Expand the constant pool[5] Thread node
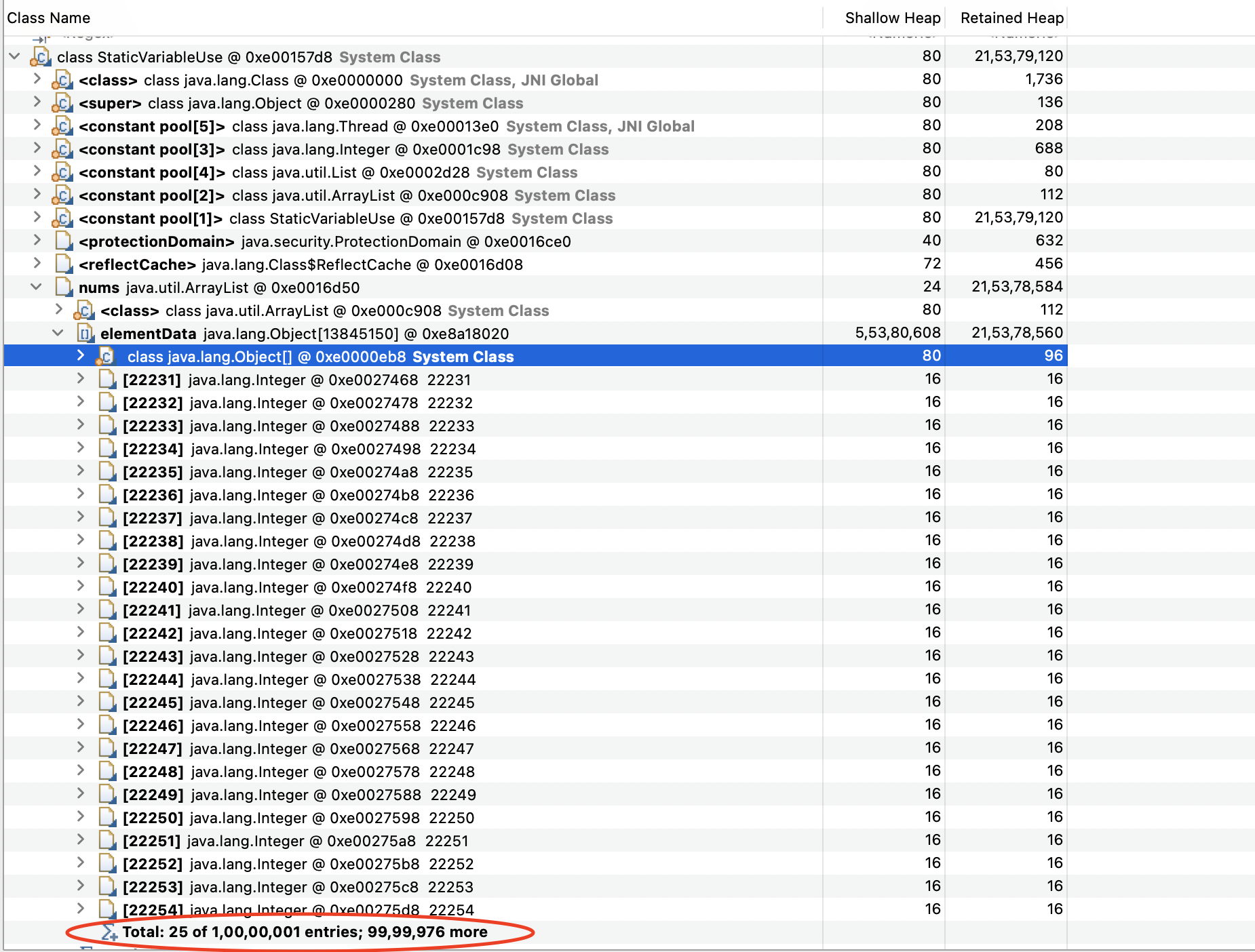1255x952 pixels. tap(37, 126)
